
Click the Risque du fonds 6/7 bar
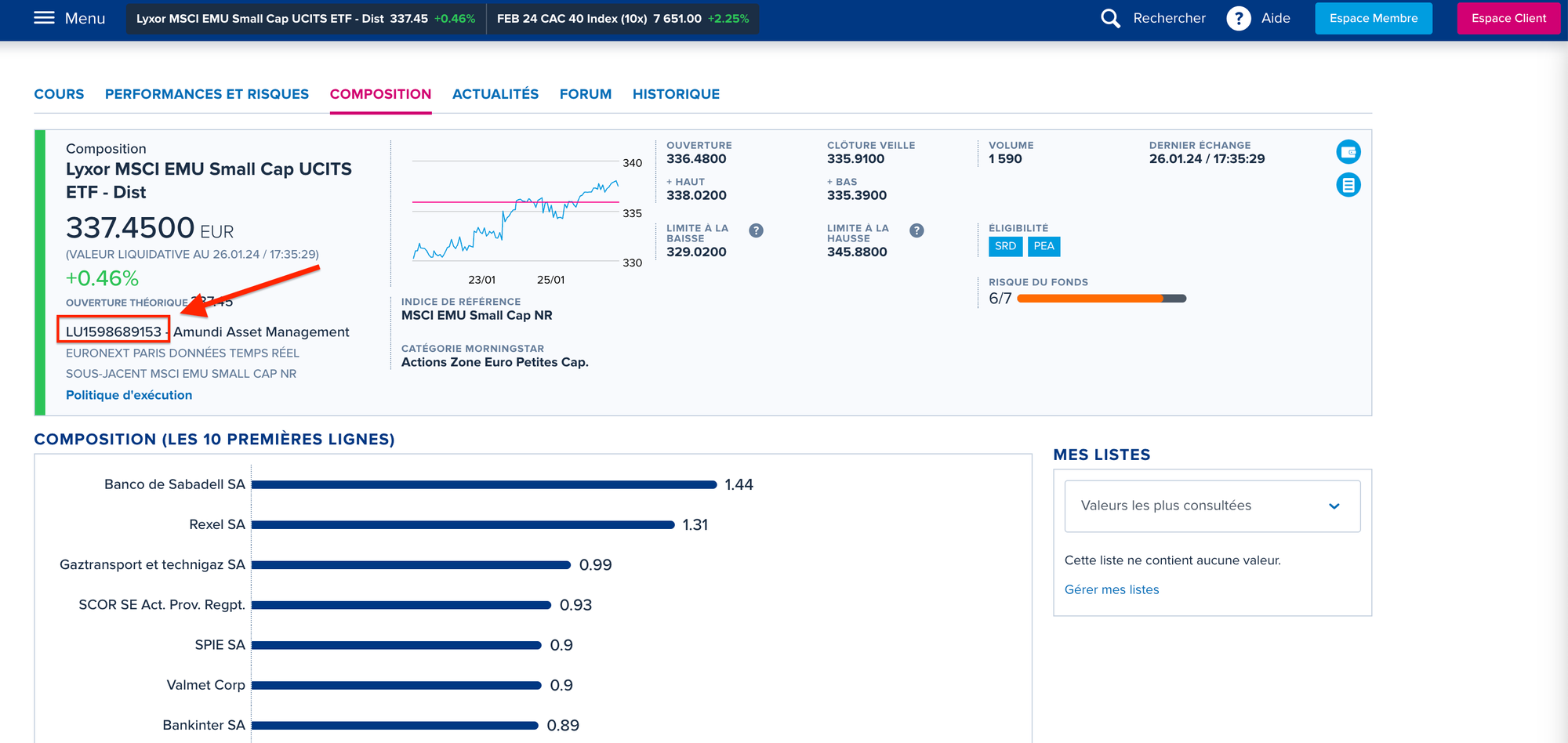tap(1102, 299)
